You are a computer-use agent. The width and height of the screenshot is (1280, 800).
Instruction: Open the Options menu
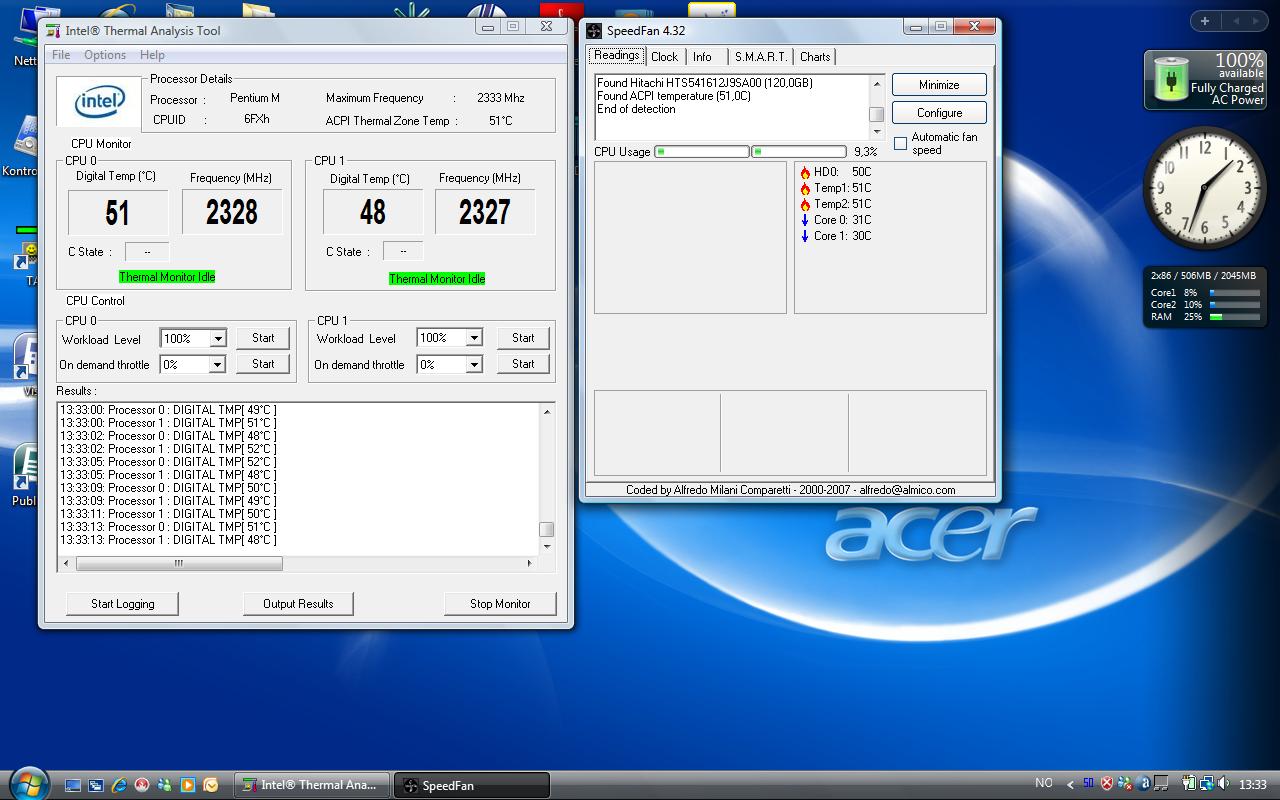(105, 55)
